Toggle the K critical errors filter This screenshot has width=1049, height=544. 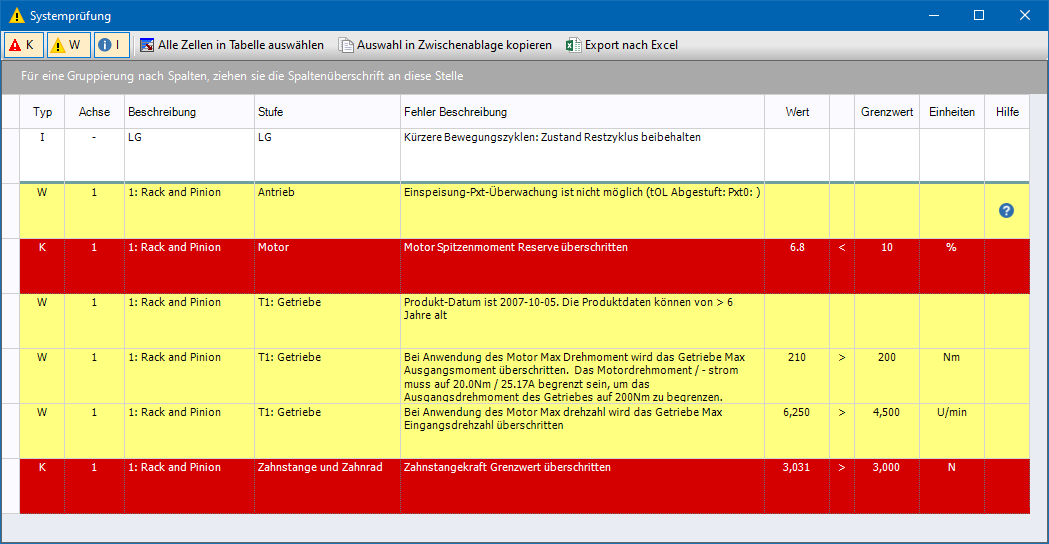pos(24,45)
